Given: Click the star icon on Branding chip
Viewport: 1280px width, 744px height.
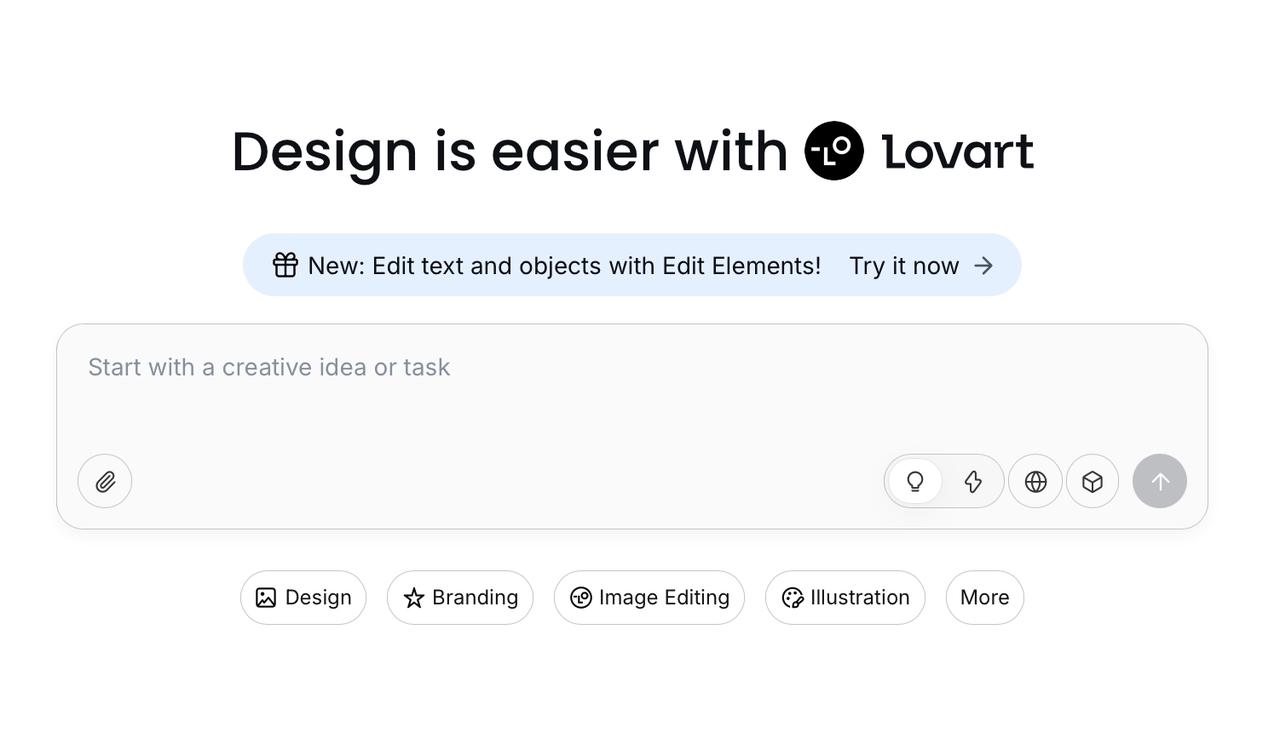Looking at the screenshot, I should [x=413, y=598].
